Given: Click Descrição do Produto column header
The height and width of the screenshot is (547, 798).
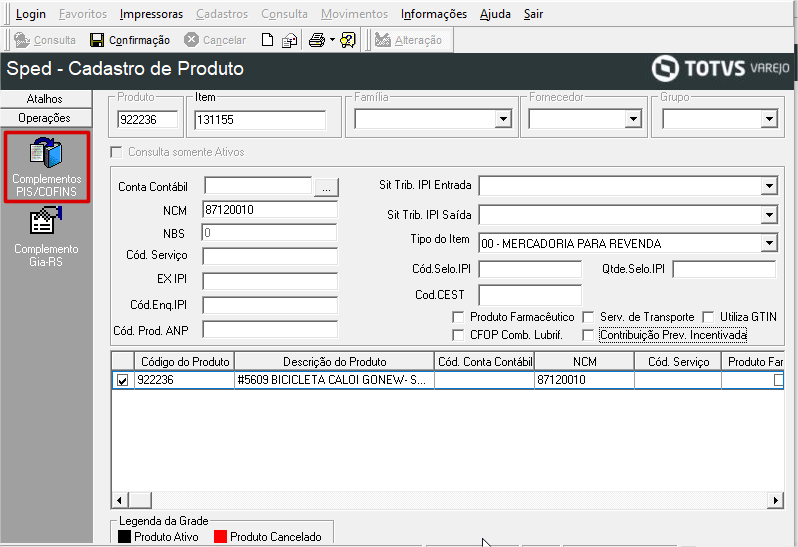Looking at the screenshot, I should tap(334, 361).
